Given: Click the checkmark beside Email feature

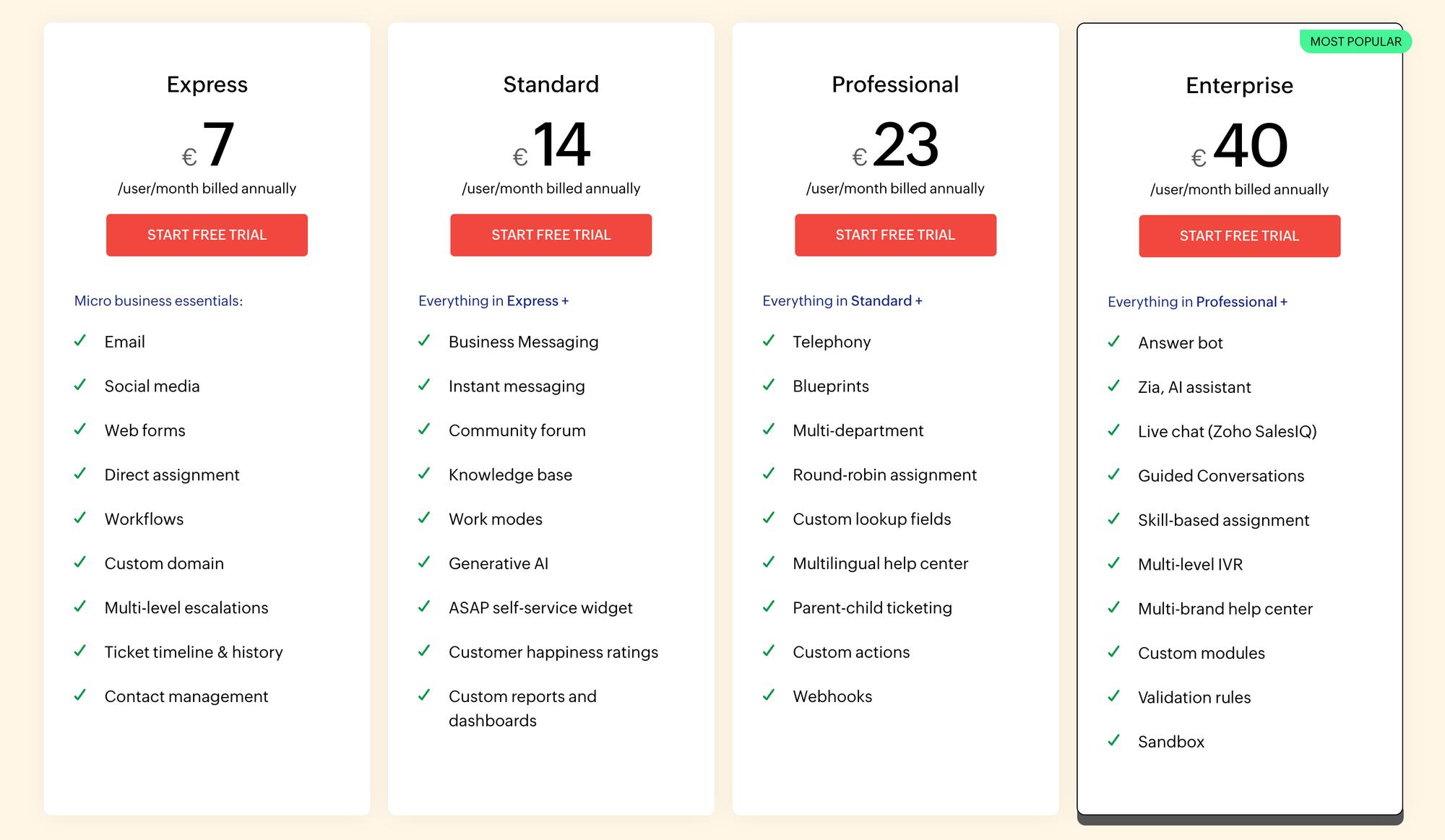Looking at the screenshot, I should [x=81, y=341].
